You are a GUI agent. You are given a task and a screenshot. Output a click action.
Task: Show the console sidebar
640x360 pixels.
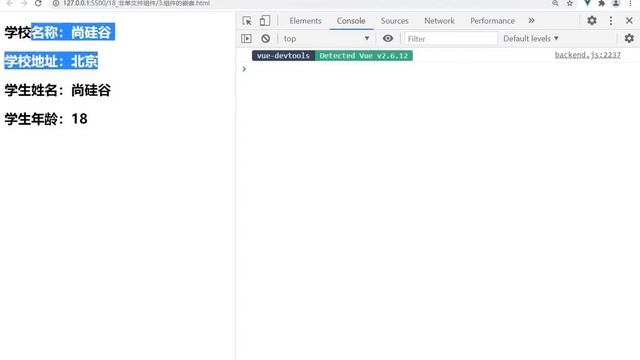click(247, 39)
